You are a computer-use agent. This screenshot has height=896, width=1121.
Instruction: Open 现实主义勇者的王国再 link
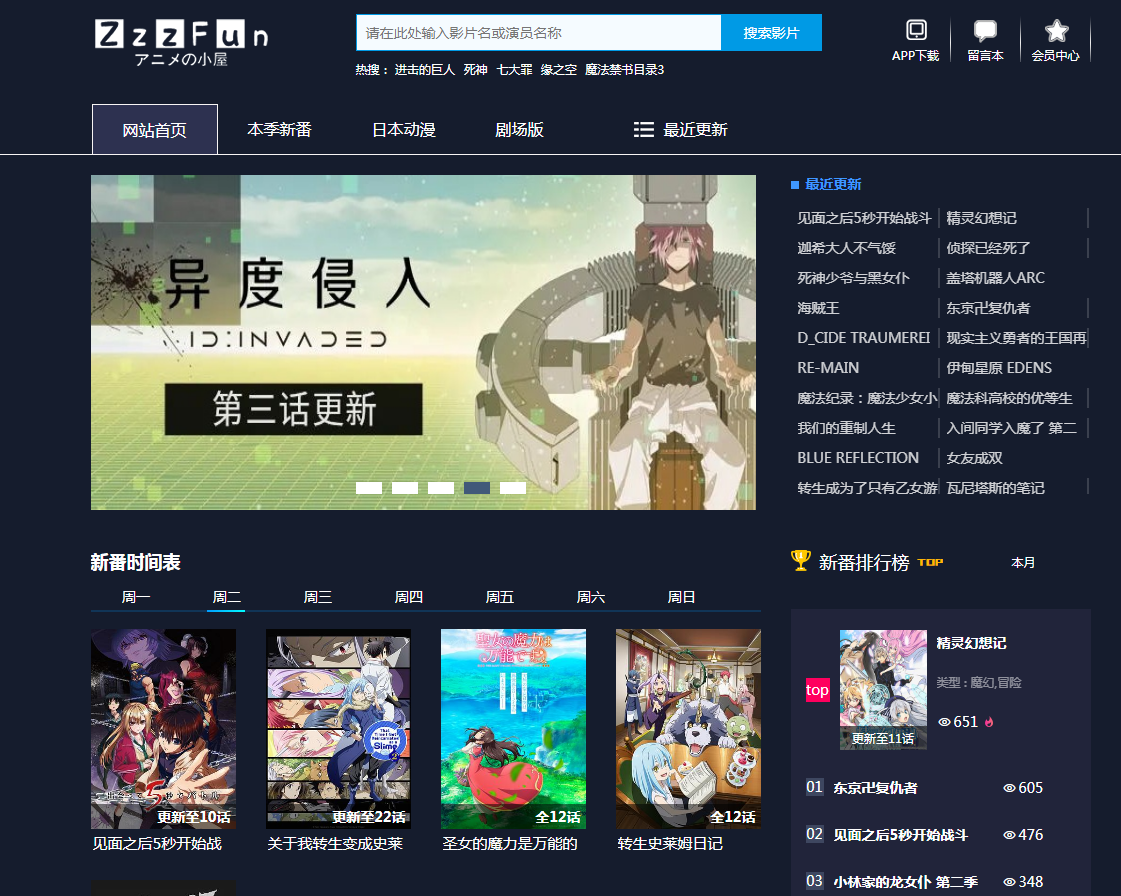tap(1016, 338)
